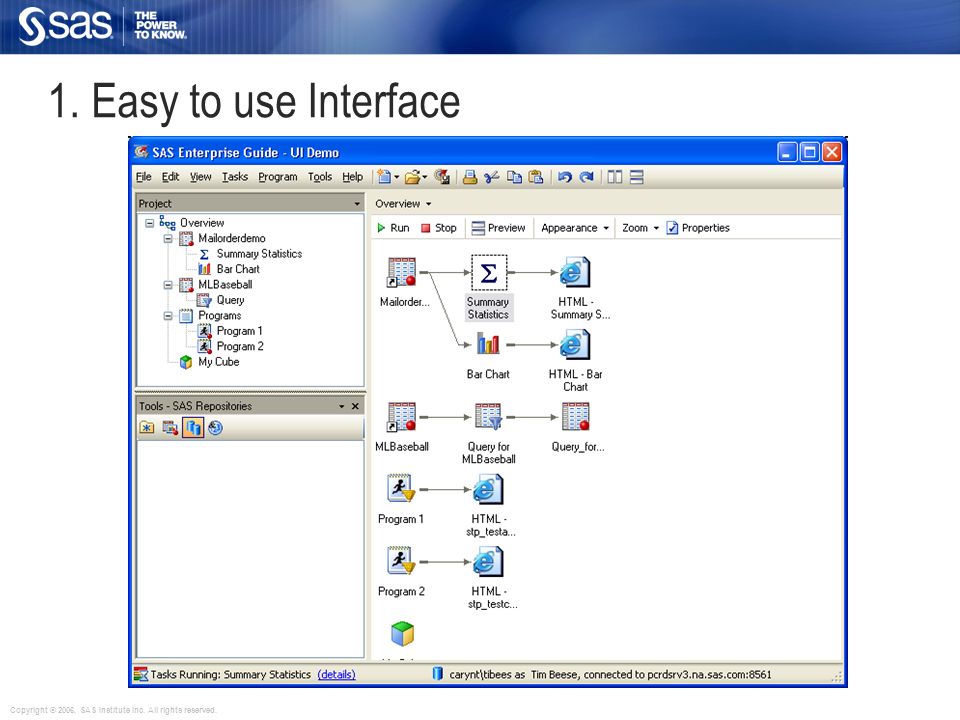Screen dimensions: 960x720
Task: Click the new/open dropdown arrow beside New icon
Action: coord(397,178)
